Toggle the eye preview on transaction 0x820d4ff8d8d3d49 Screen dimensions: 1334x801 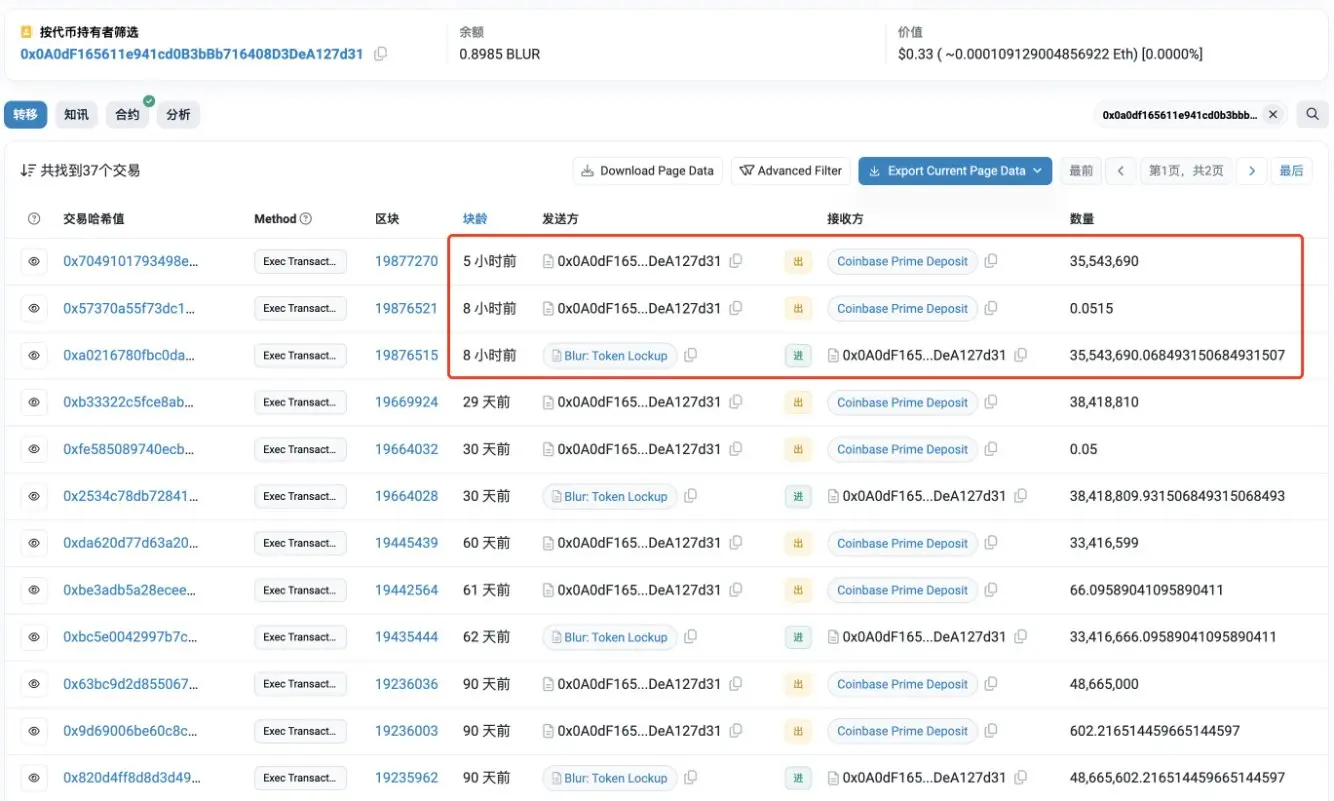(x=34, y=778)
